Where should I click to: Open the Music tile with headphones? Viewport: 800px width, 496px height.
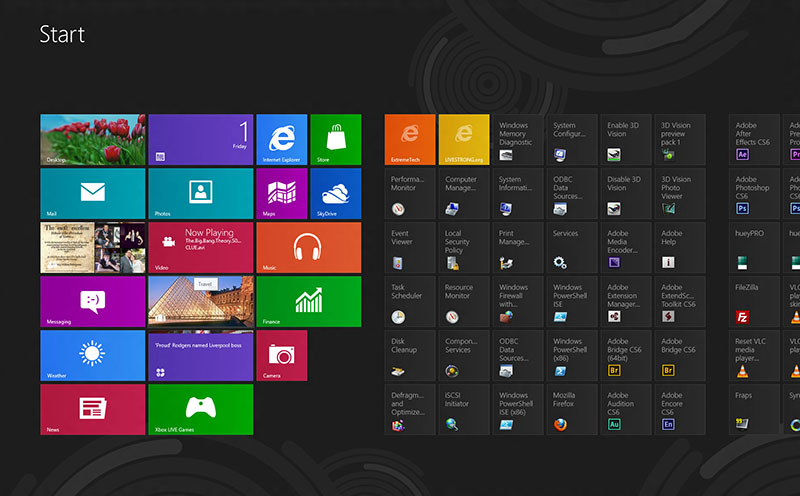pyautogui.click(x=309, y=247)
